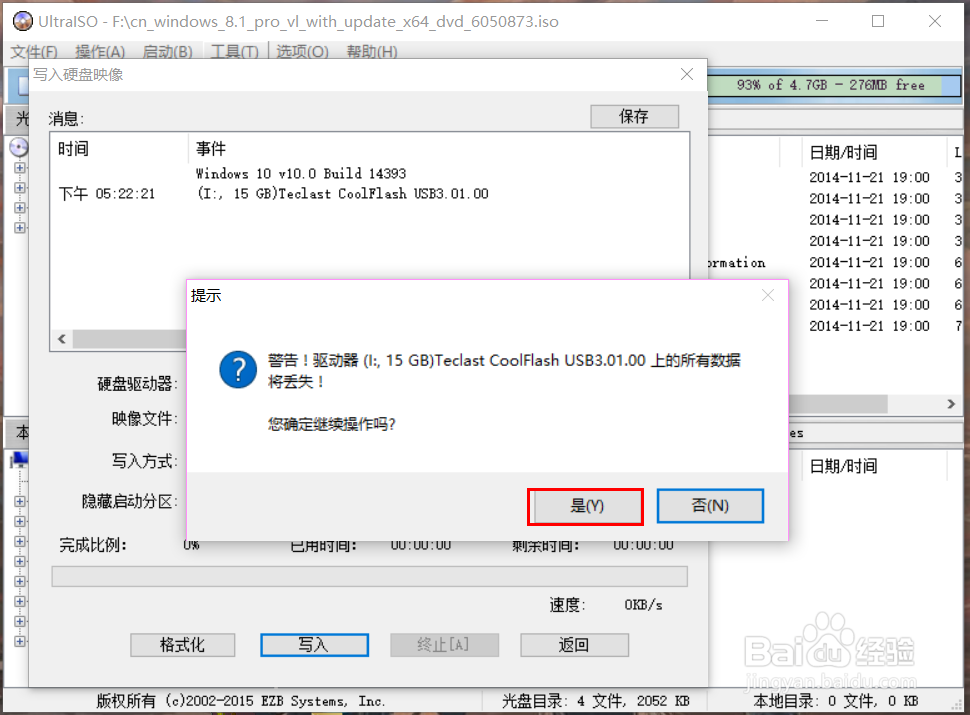Open the 启动(B) menu
This screenshot has height=715, width=970.
(167, 52)
